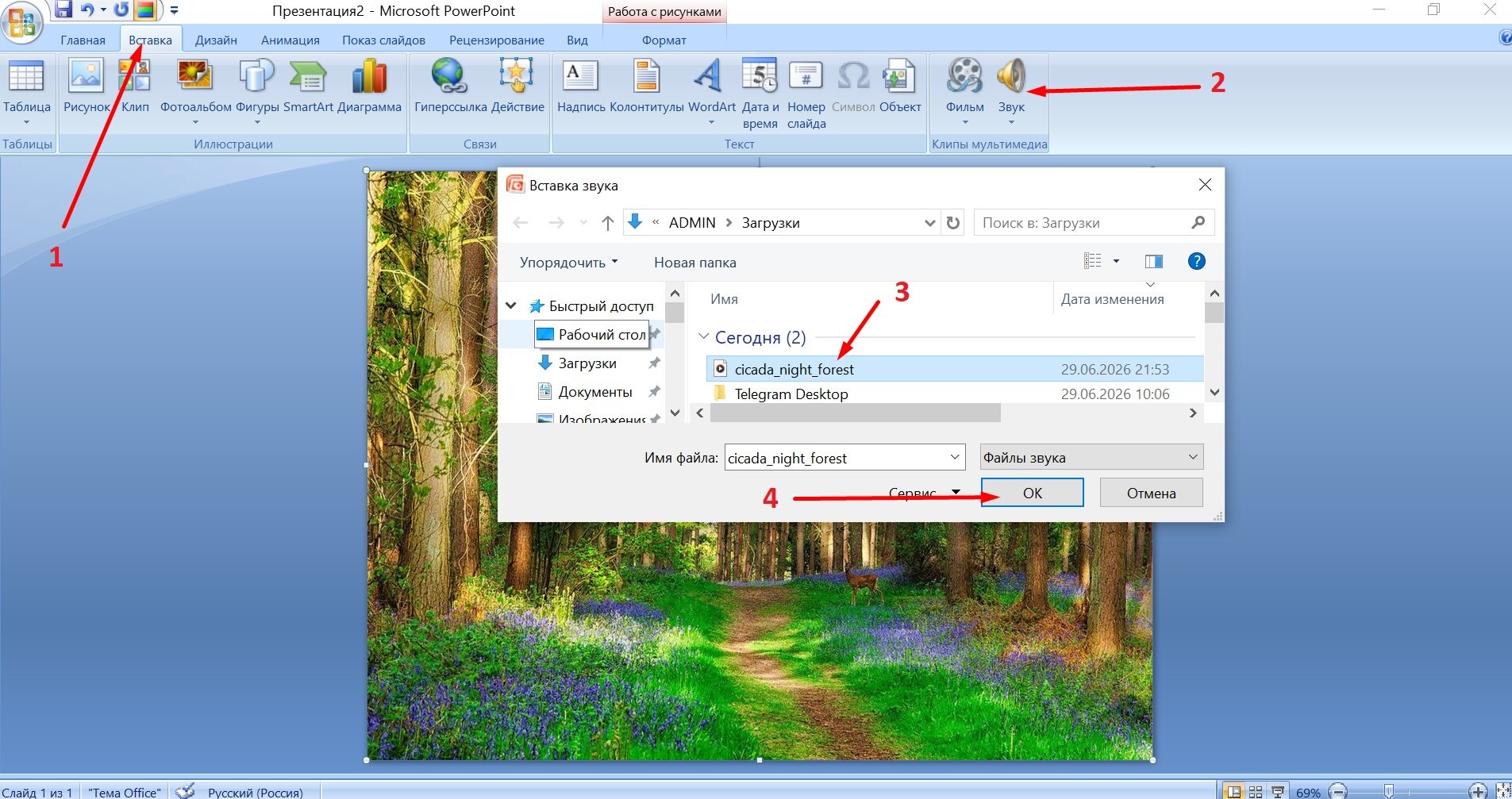Open the Упорядочить dropdown menu
This screenshot has width=1512, height=799.
(568, 263)
